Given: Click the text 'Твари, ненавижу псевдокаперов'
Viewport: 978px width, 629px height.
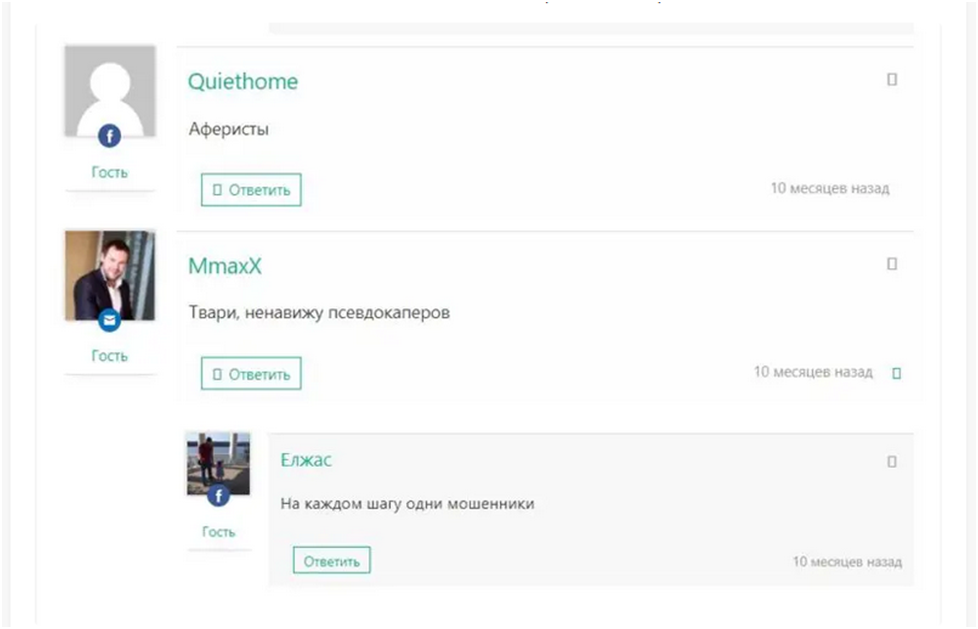Looking at the screenshot, I should [x=319, y=313].
